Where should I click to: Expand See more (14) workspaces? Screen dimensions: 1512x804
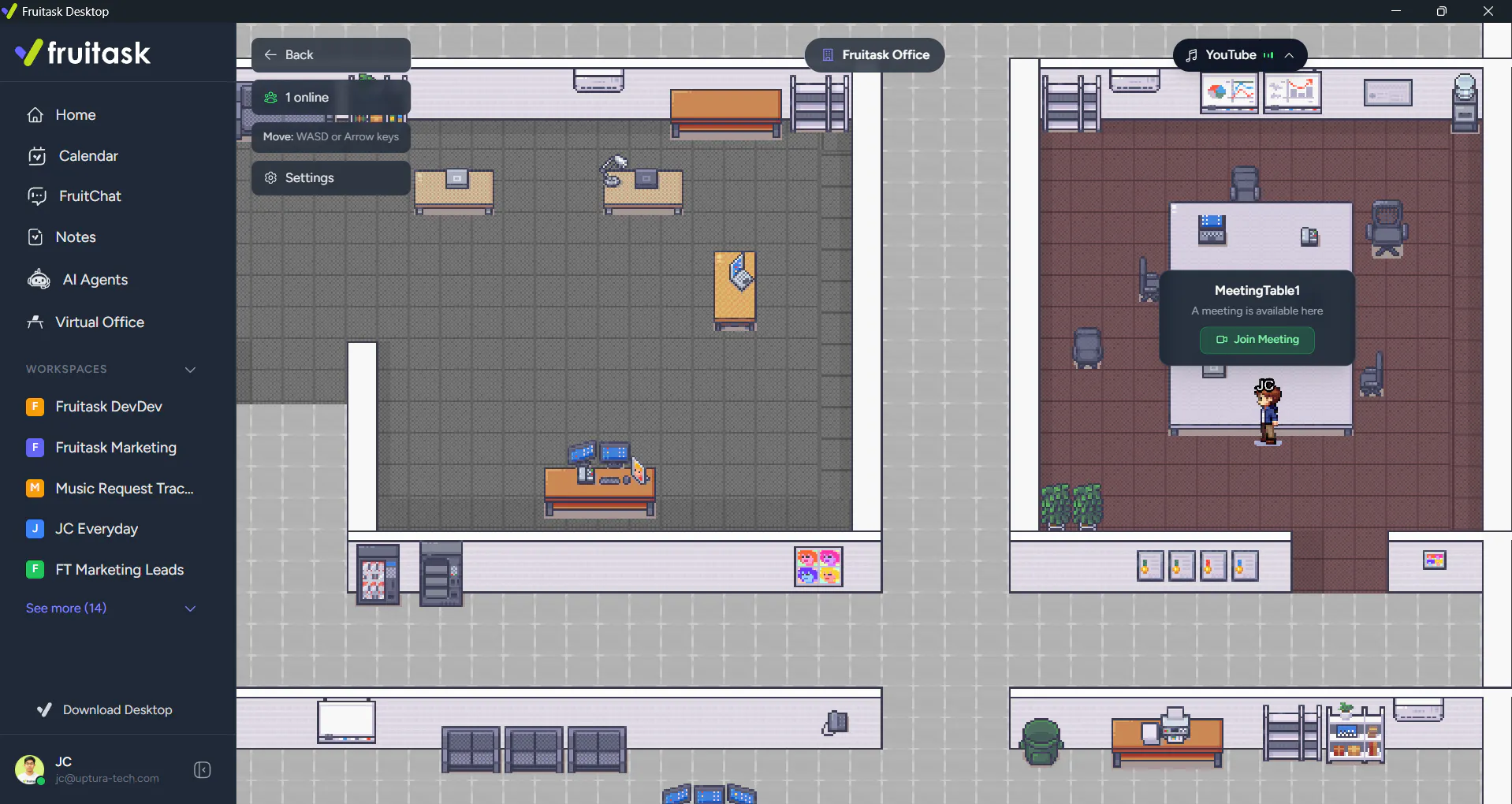pos(66,609)
